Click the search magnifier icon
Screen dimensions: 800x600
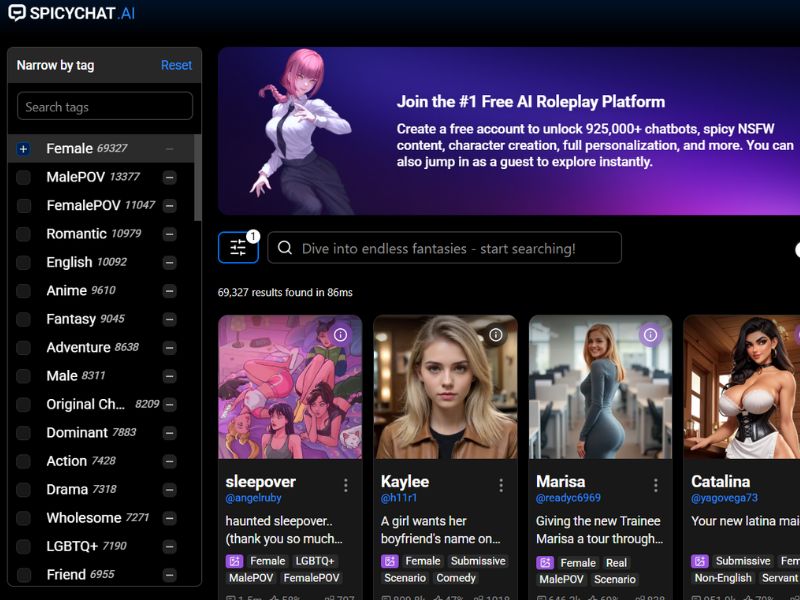[285, 248]
